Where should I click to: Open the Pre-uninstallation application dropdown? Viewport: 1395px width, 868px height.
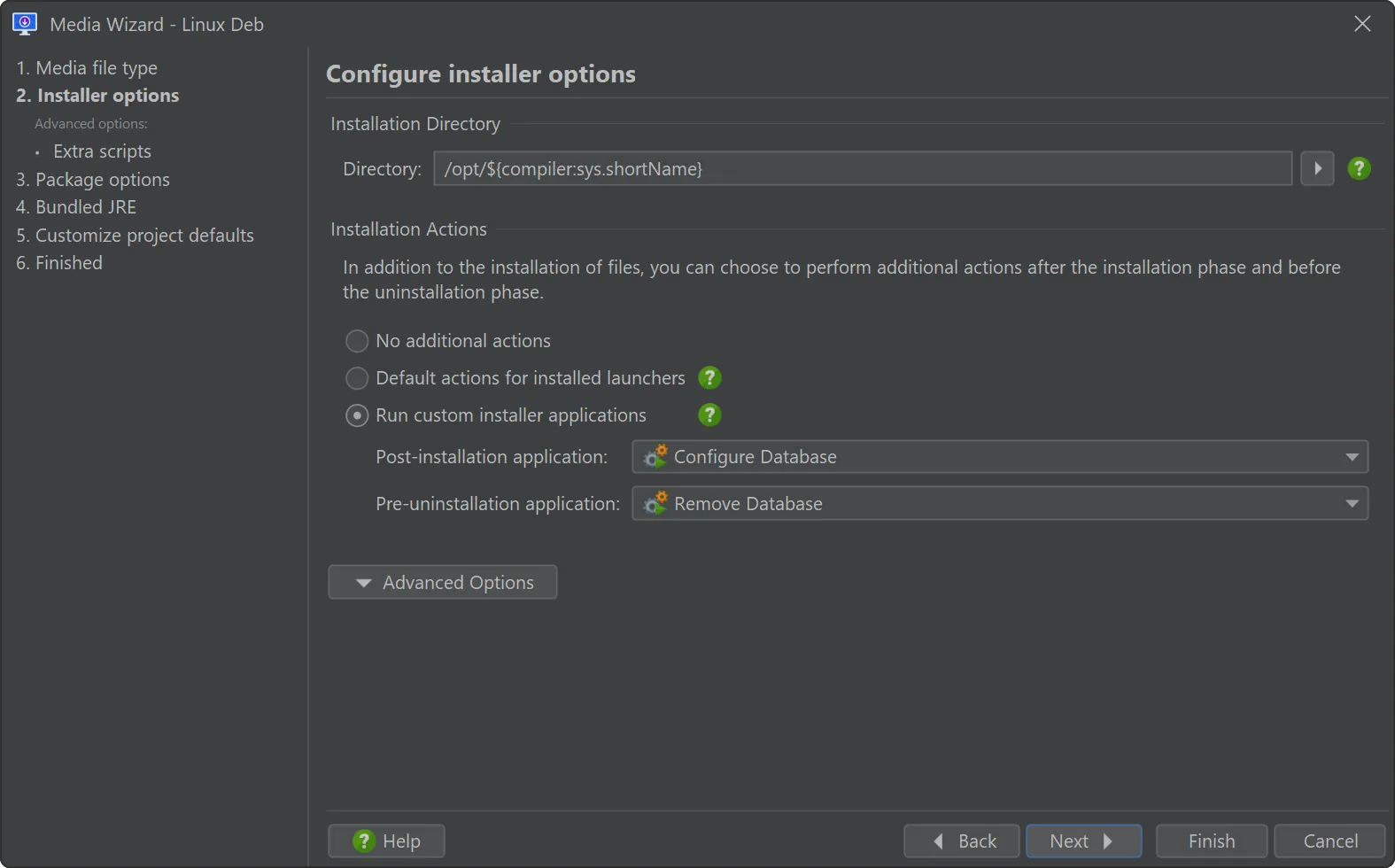coord(1000,503)
